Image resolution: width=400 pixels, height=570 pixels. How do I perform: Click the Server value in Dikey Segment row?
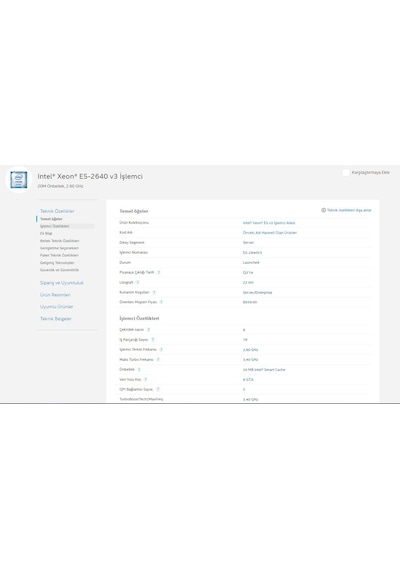pyautogui.click(x=248, y=242)
